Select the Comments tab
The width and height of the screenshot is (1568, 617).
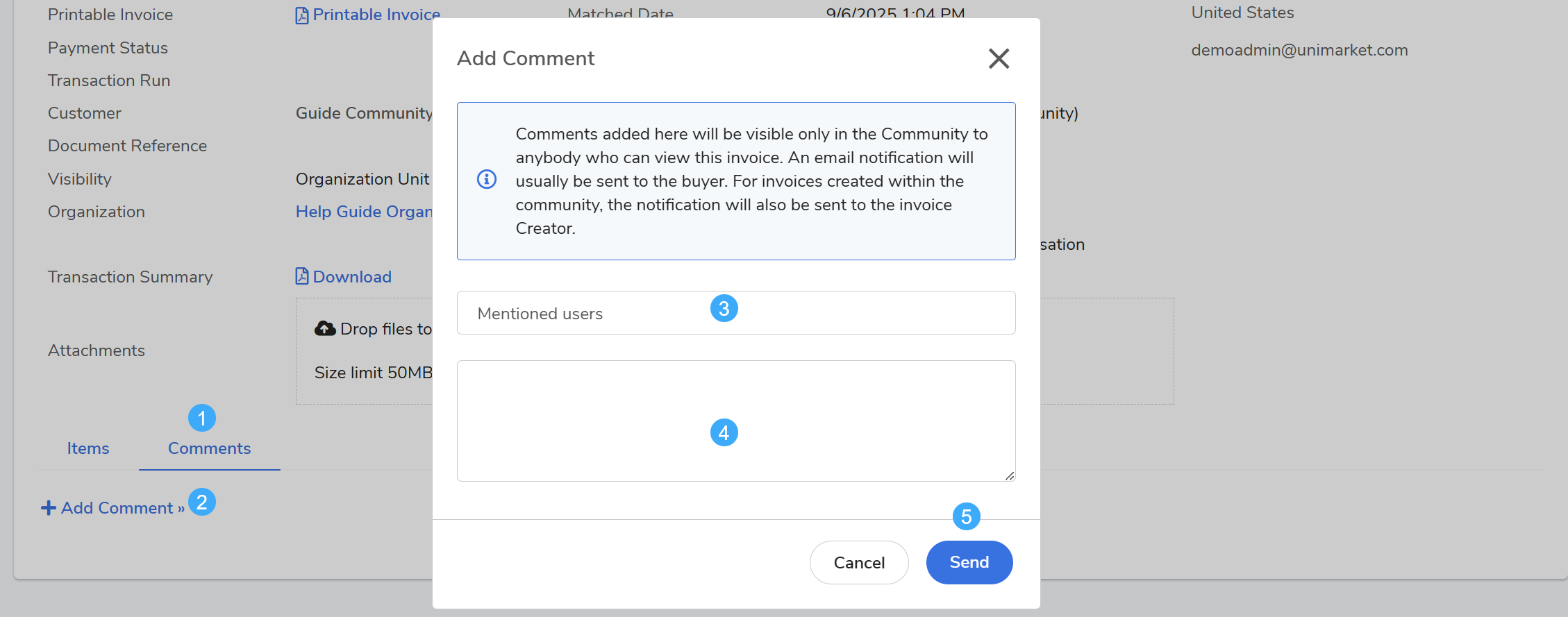[x=209, y=448]
